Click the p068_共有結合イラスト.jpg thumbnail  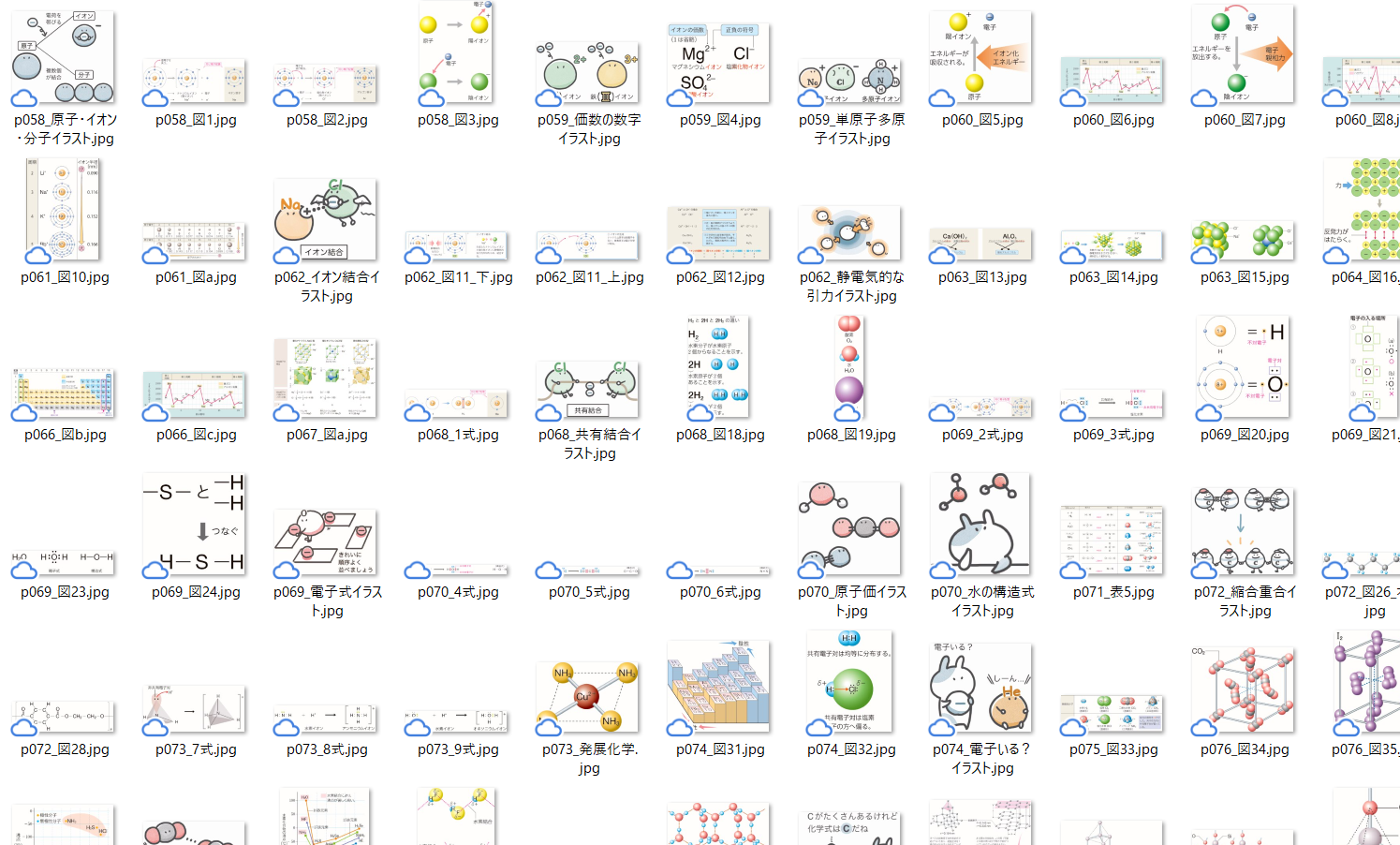tap(588, 389)
